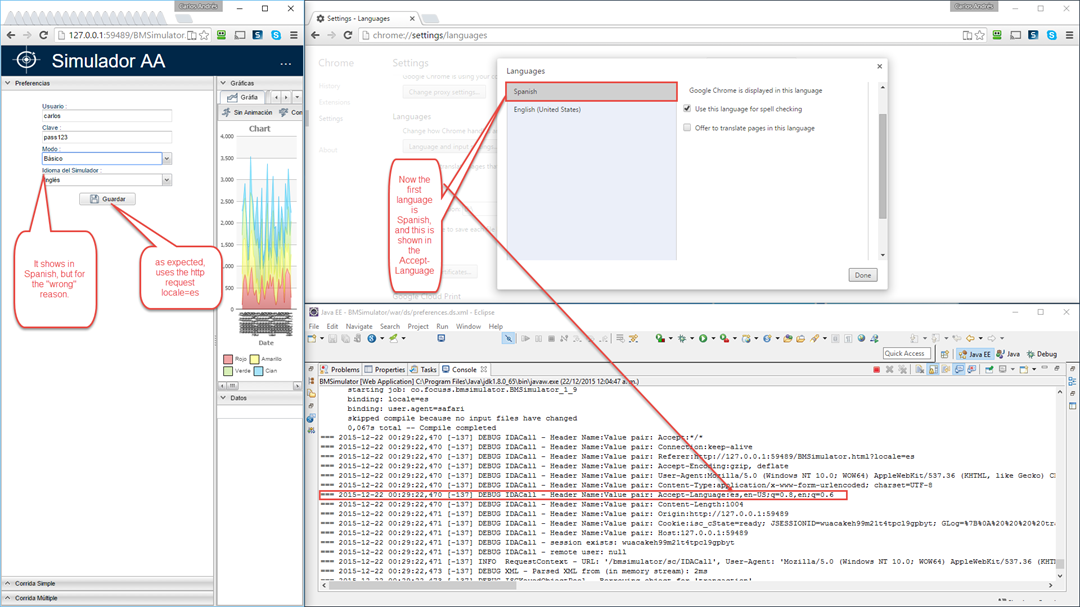Click the Clave input field
The height and width of the screenshot is (607, 1080).
pyautogui.click(x=107, y=137)
